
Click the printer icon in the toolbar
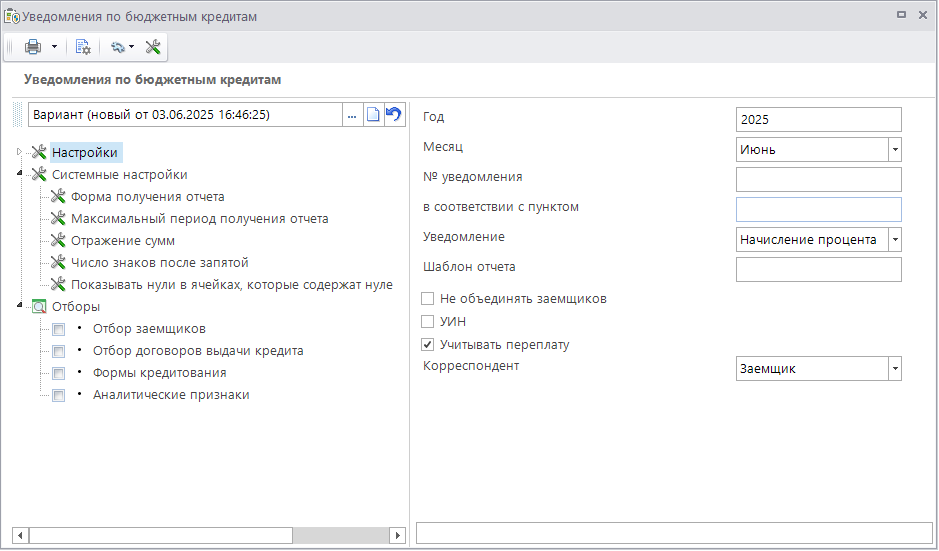33,47
